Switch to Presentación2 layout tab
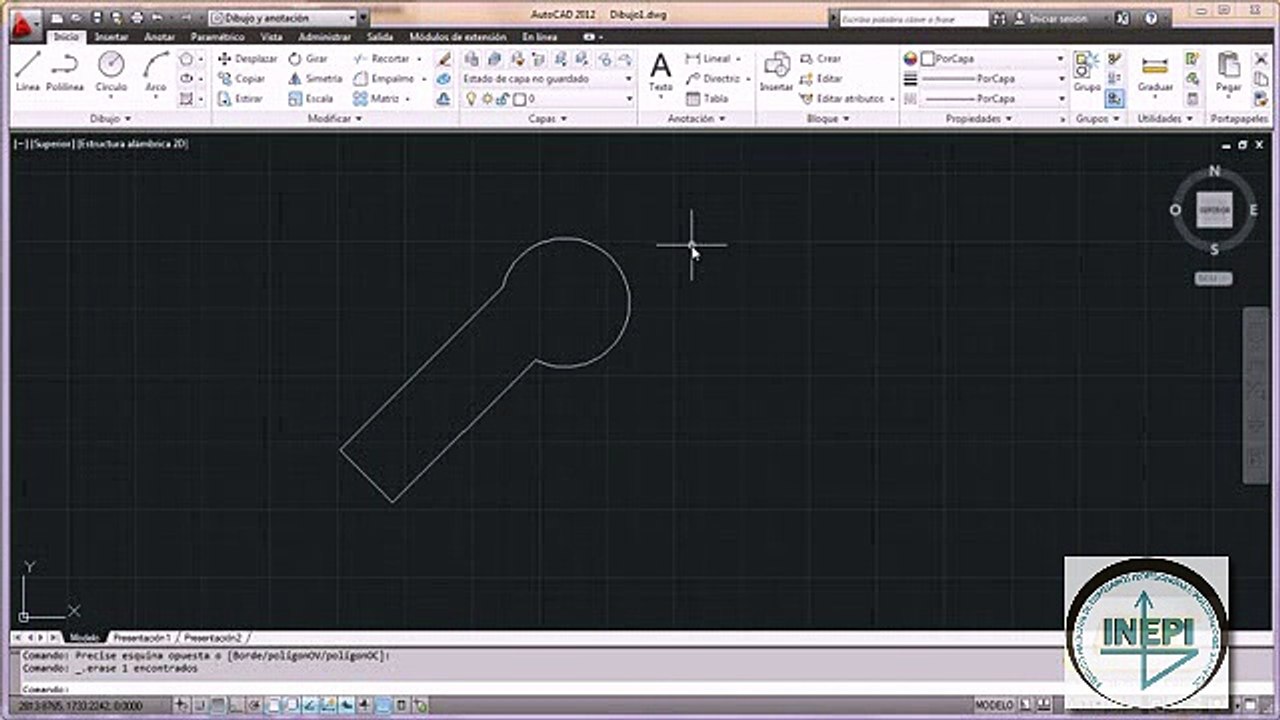The image size is (1280, 720). click(x=213, y=637)
